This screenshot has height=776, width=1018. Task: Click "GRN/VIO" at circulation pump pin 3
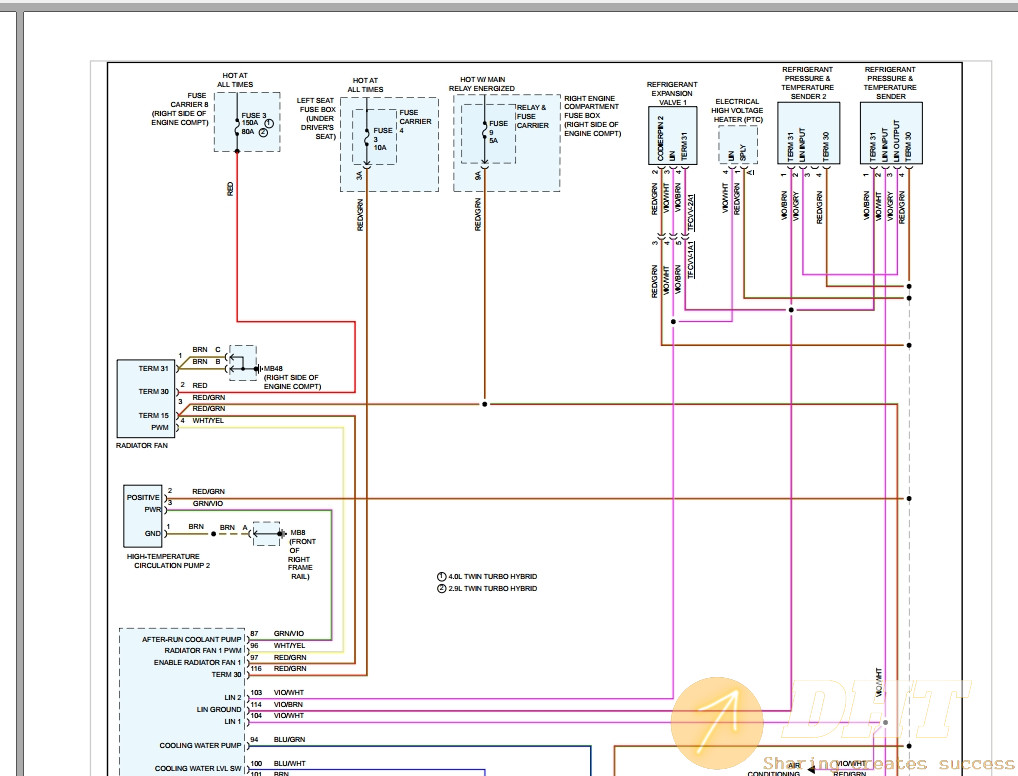click(x=208, y=503)
